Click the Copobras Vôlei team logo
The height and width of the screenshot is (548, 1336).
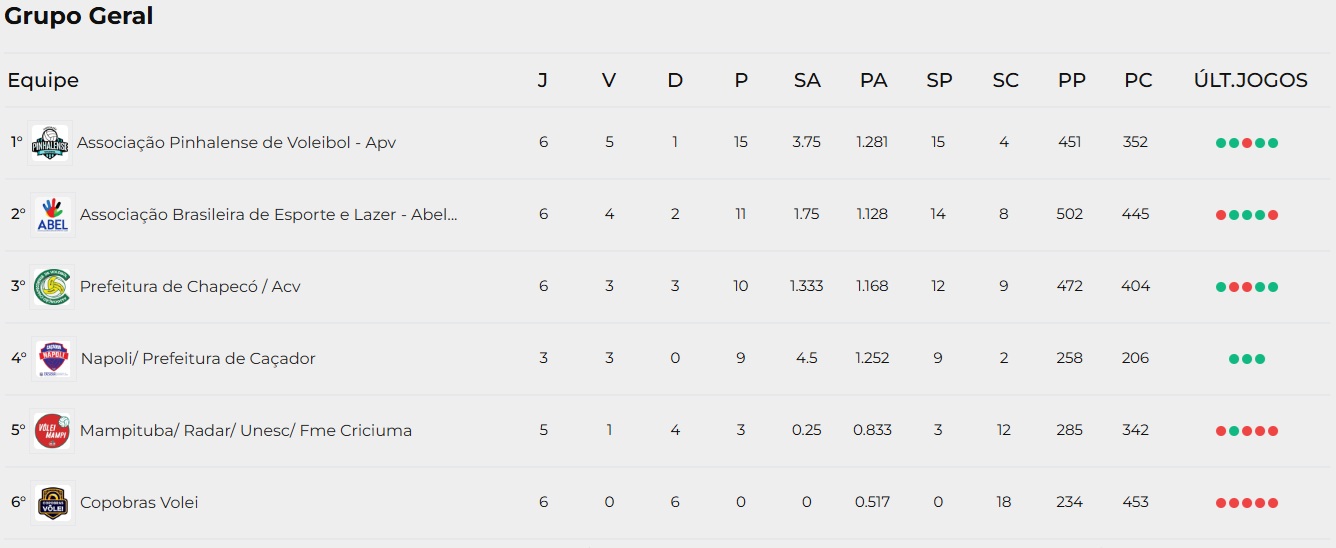(x=53, y=503)
